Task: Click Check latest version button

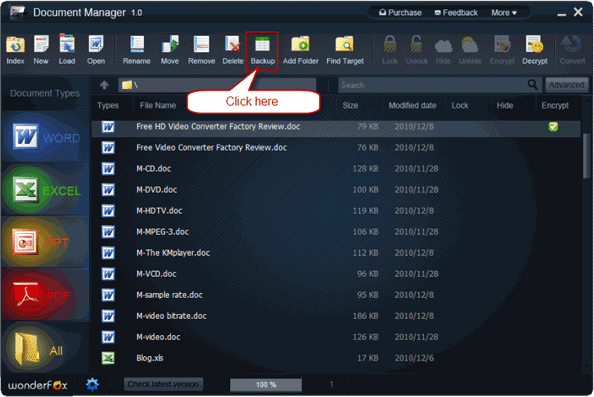Action: (x=163, y=384)
